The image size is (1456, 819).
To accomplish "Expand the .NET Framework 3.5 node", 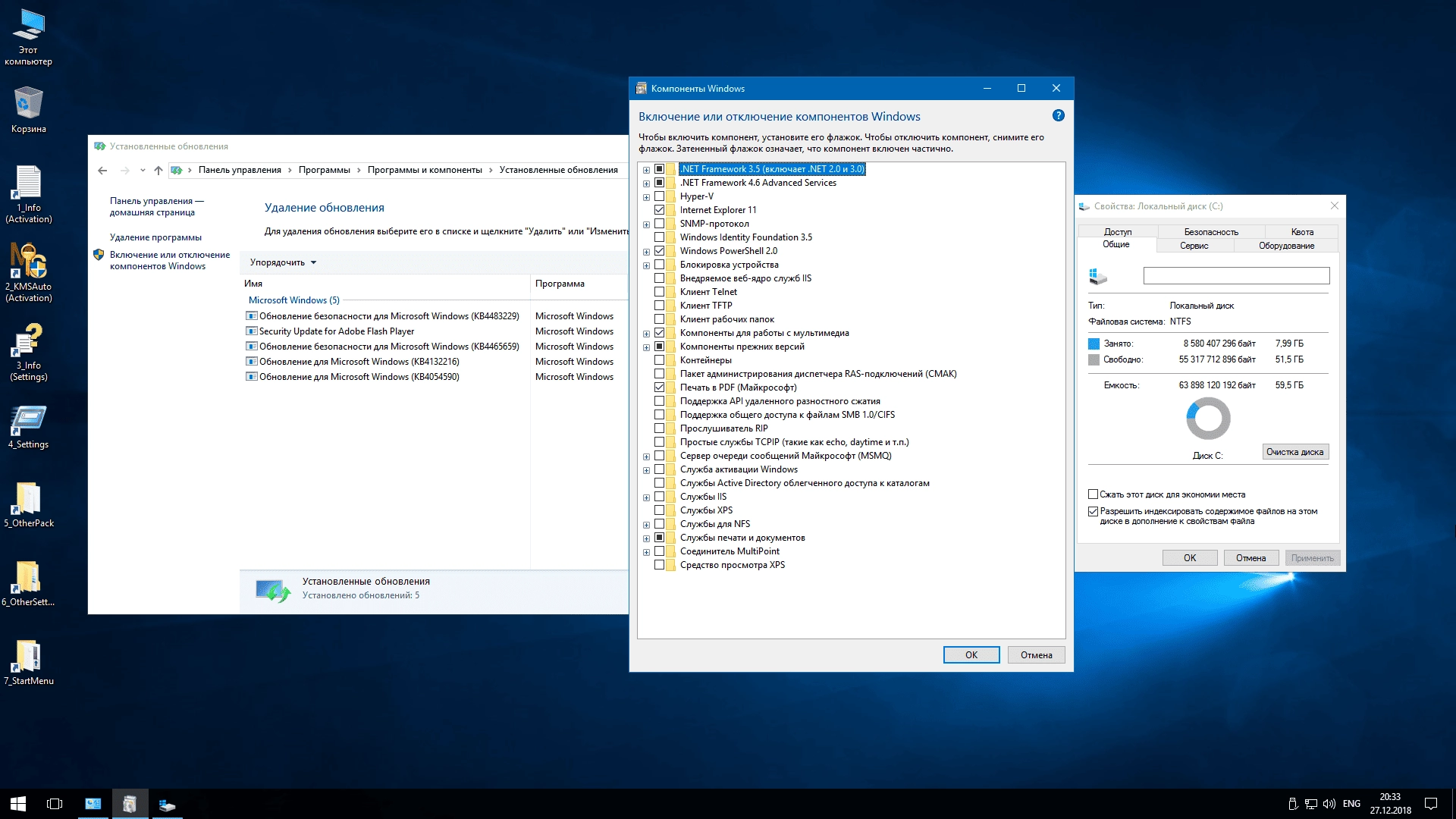I will coord(646,170).
